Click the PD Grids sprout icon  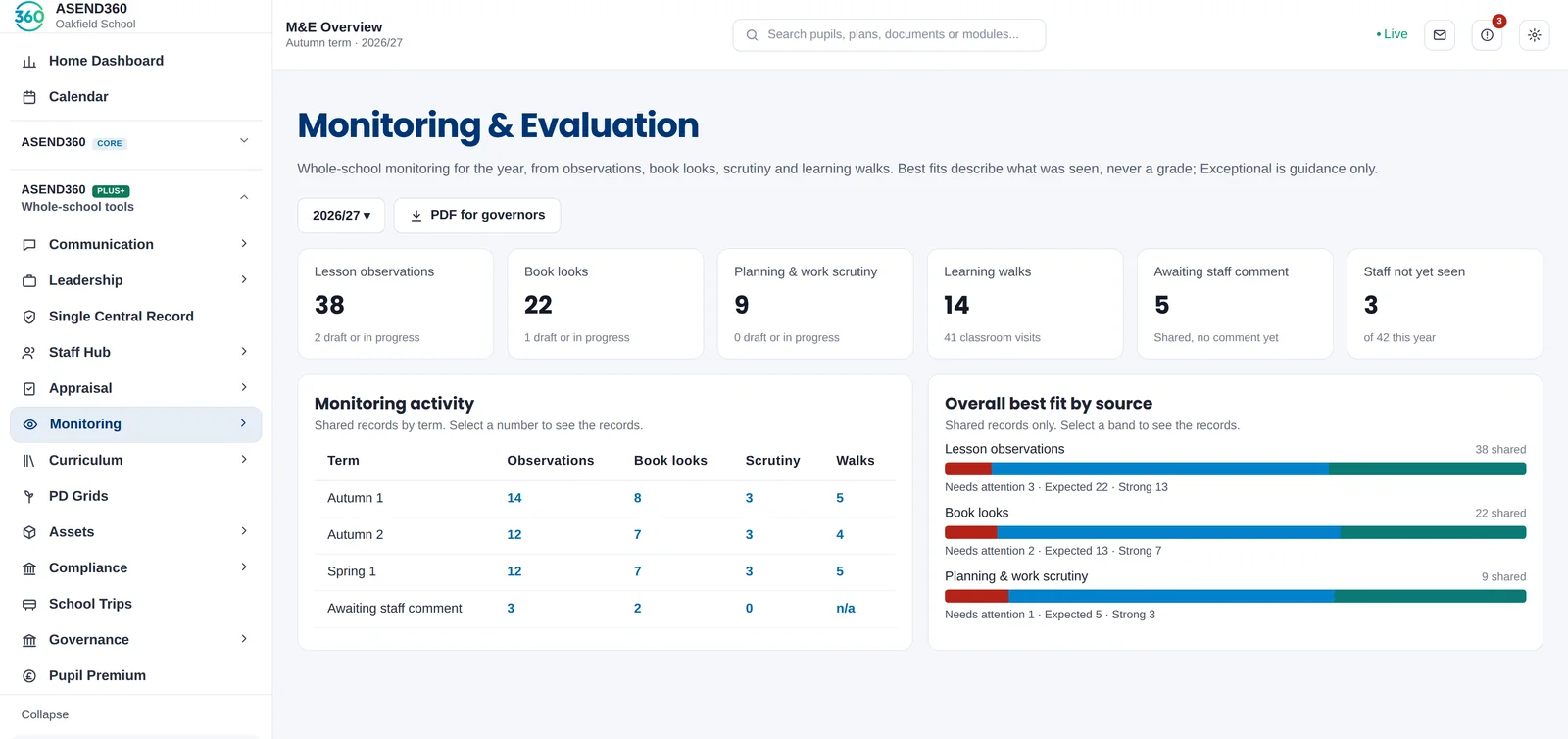pos(29,497)
